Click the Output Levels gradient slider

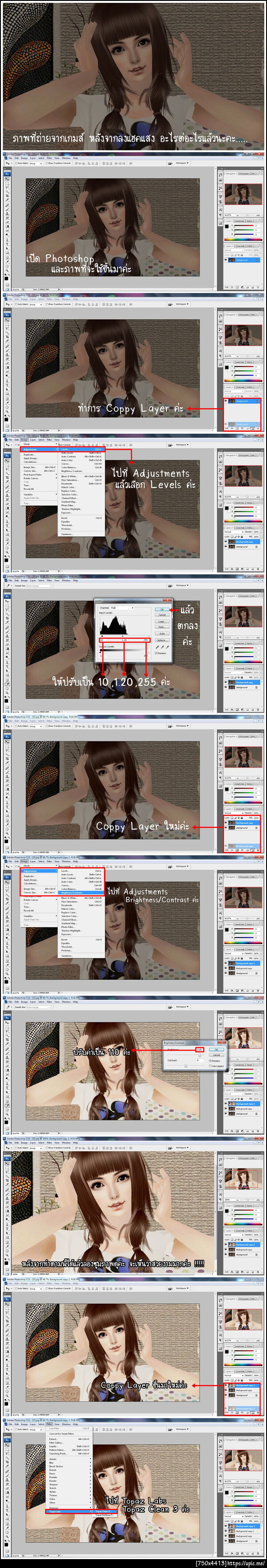(x=124, y=650)
